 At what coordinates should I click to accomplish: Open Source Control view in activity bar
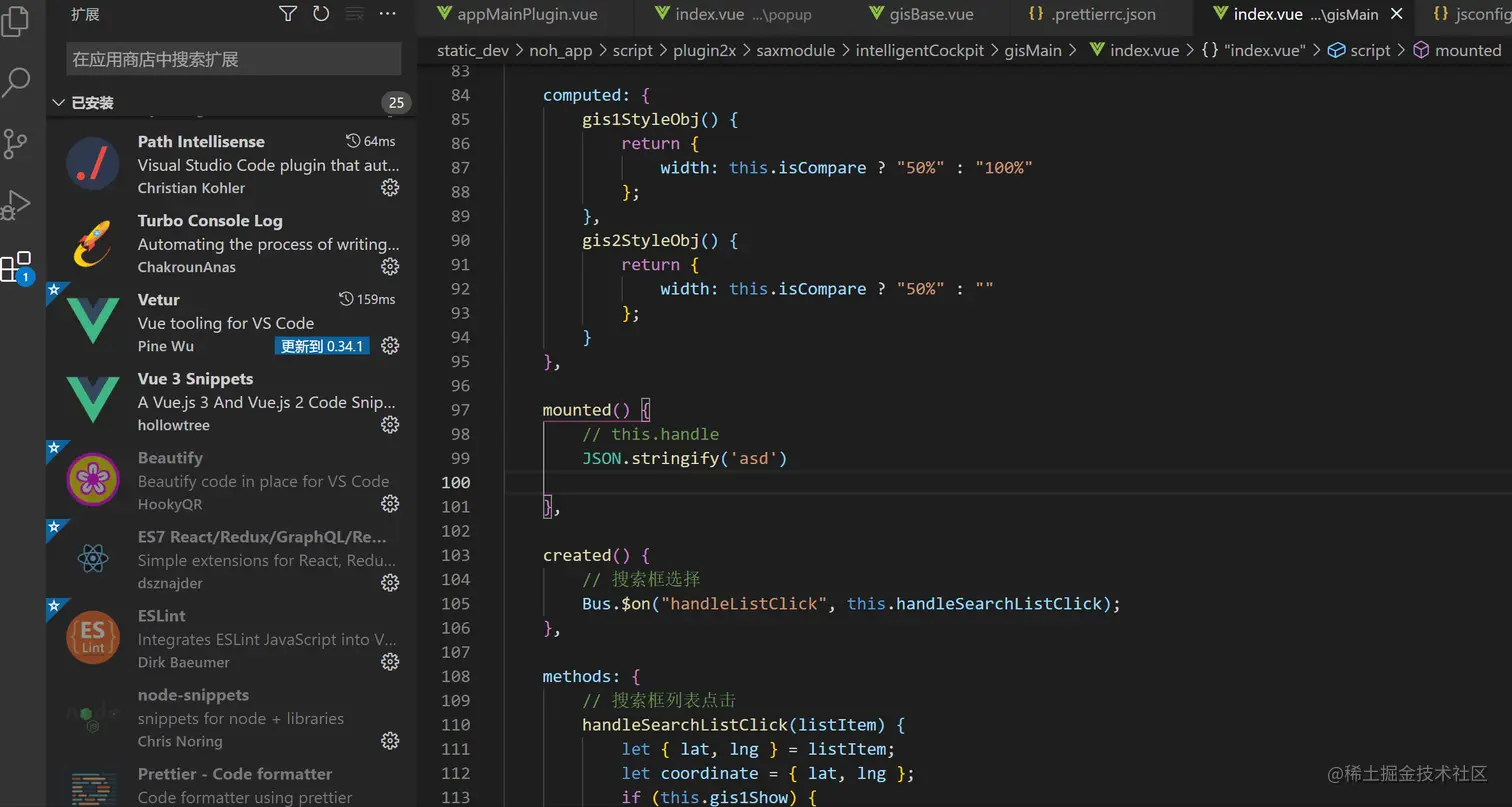click(16, 144)
